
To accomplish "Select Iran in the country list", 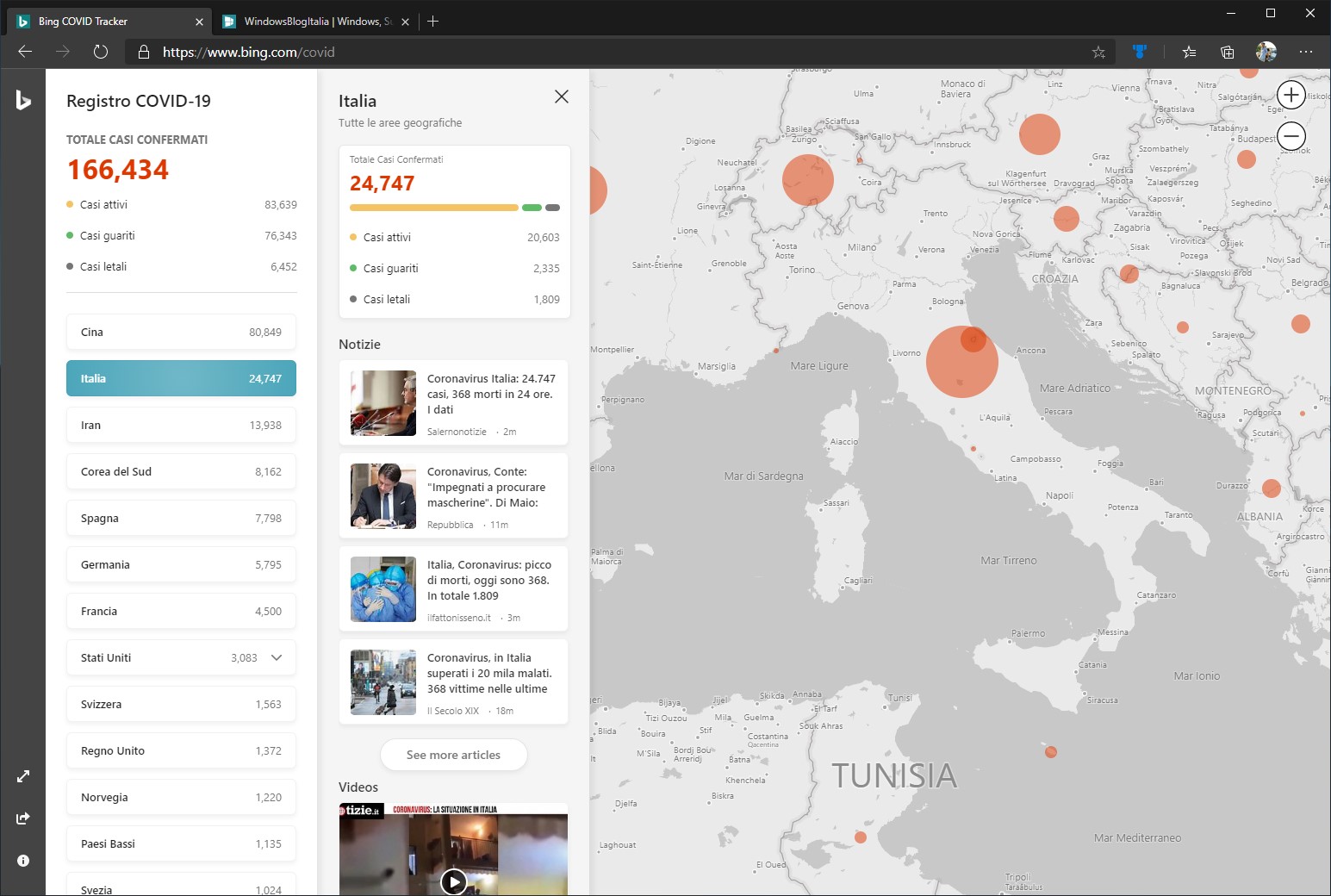I will pos(181,425).
